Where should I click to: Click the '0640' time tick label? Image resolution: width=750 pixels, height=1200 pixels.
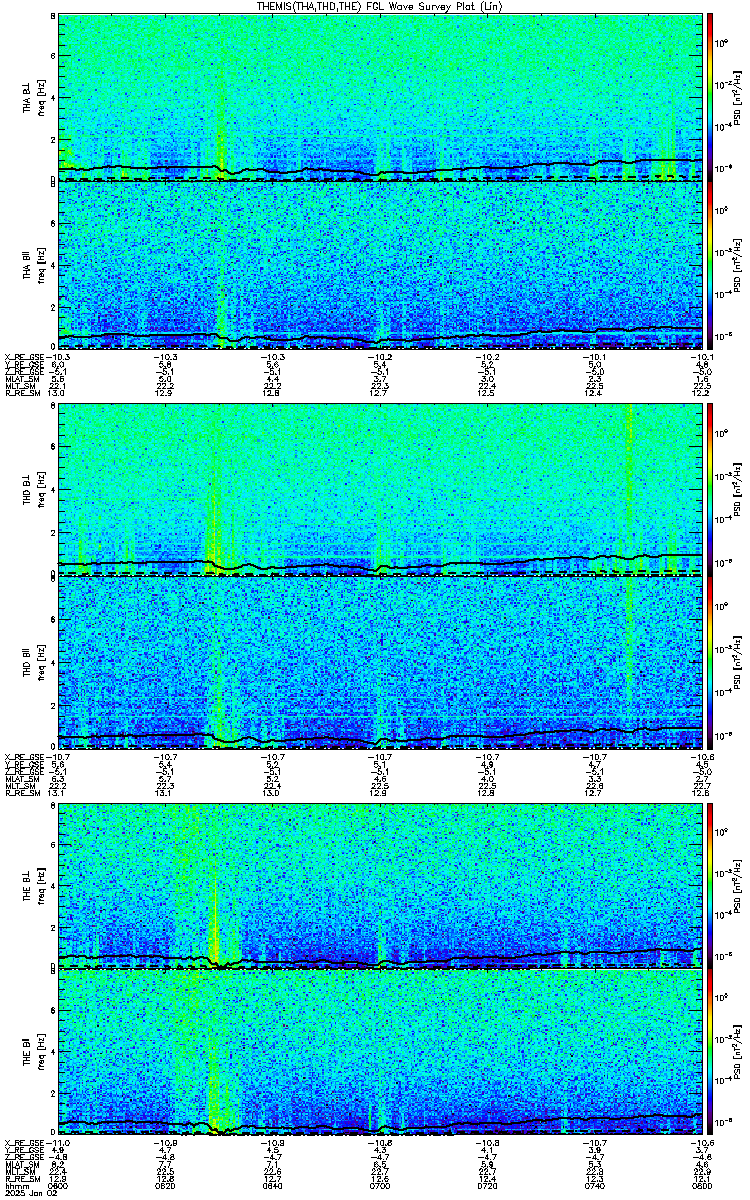pyautogui.click(x=272, y=1186)
